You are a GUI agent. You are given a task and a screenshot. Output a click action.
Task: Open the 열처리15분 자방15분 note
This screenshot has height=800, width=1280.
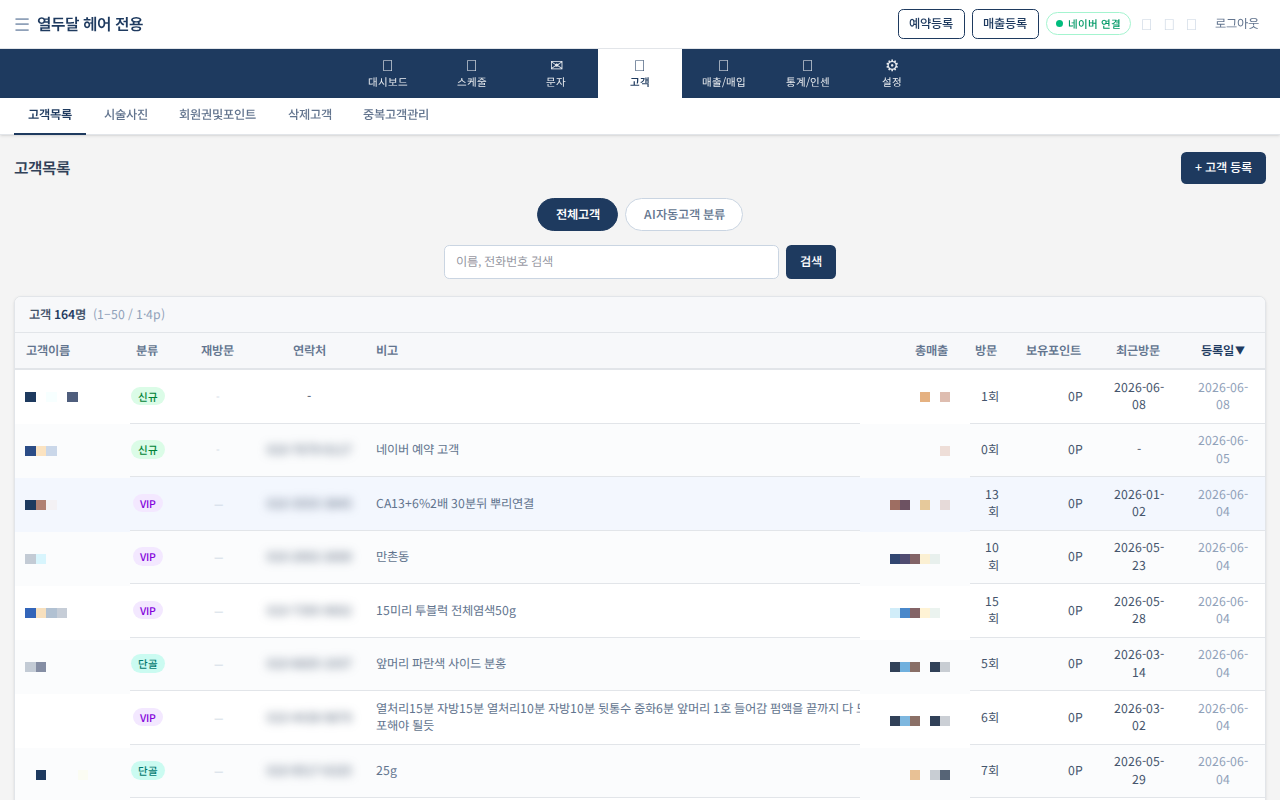[x=618, y=717]
